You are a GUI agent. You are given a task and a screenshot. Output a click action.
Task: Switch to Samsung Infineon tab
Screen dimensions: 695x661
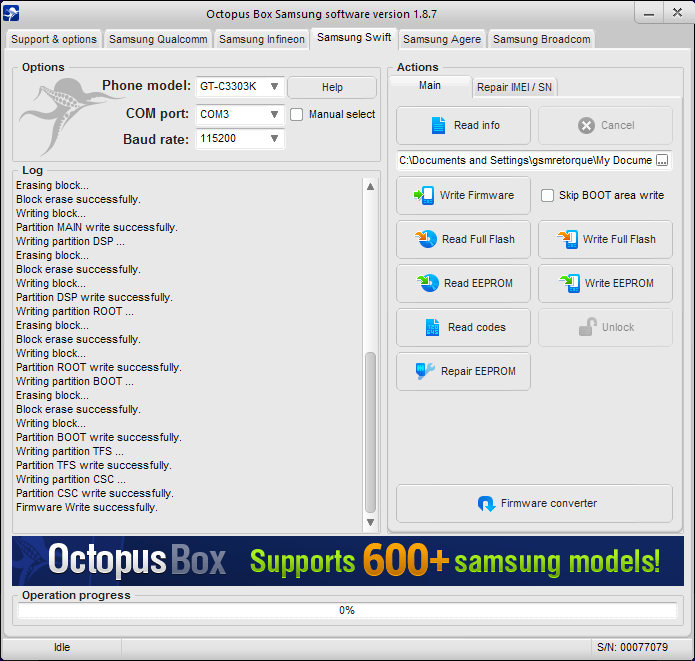262,39
